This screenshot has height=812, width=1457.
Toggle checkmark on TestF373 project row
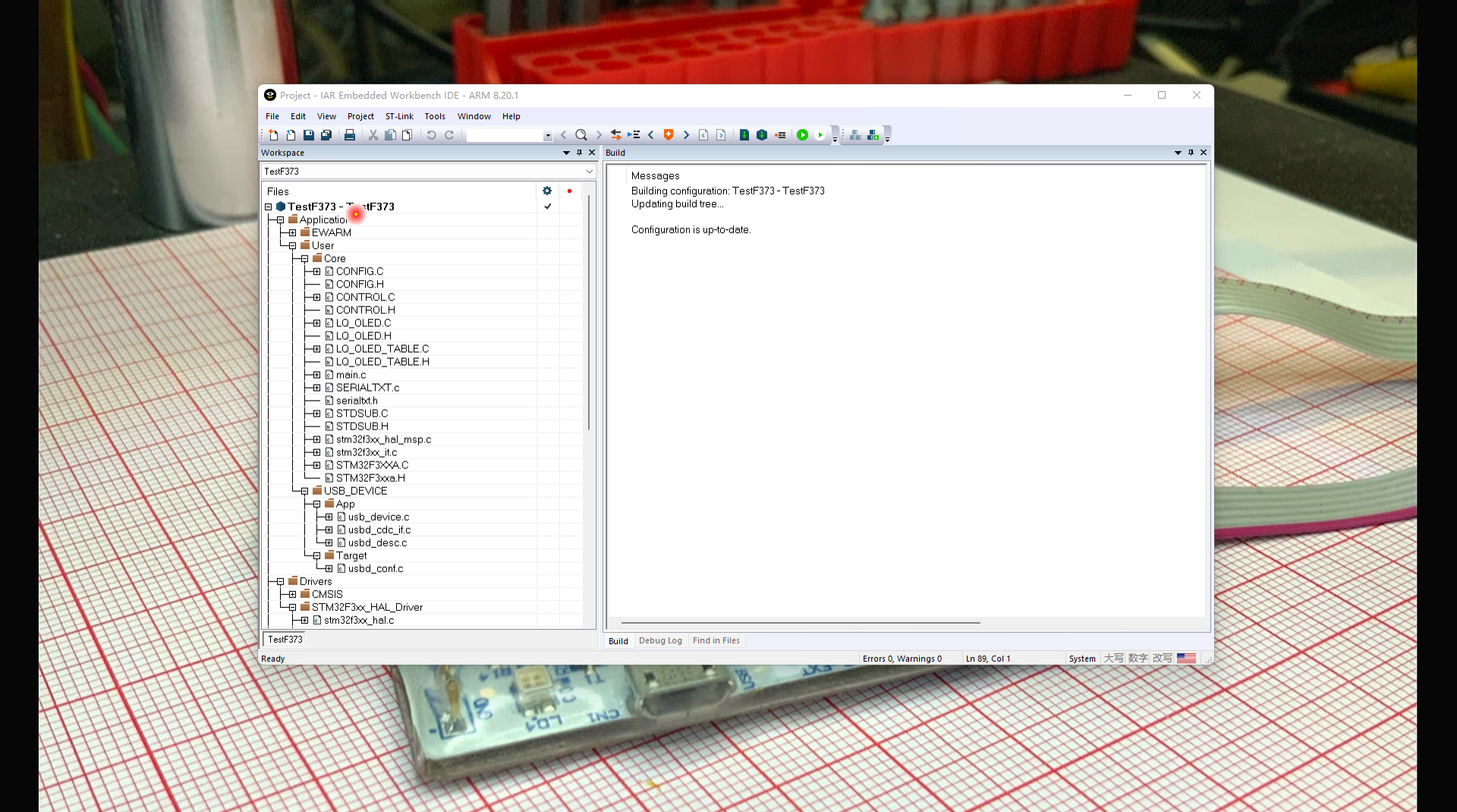pyautogui.click(x=547, y=206)
